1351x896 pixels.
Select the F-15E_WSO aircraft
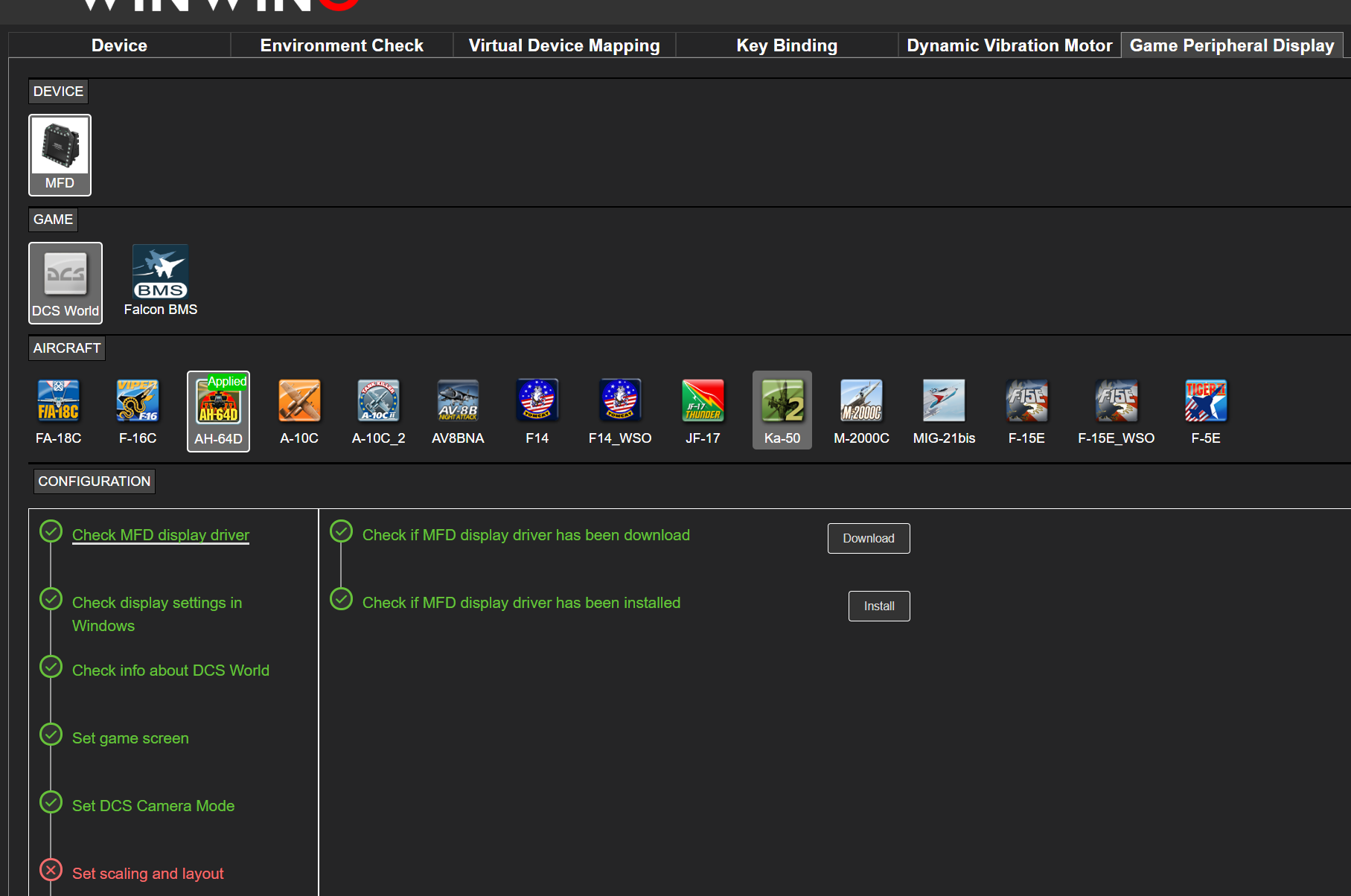[x=1117, y=412]
